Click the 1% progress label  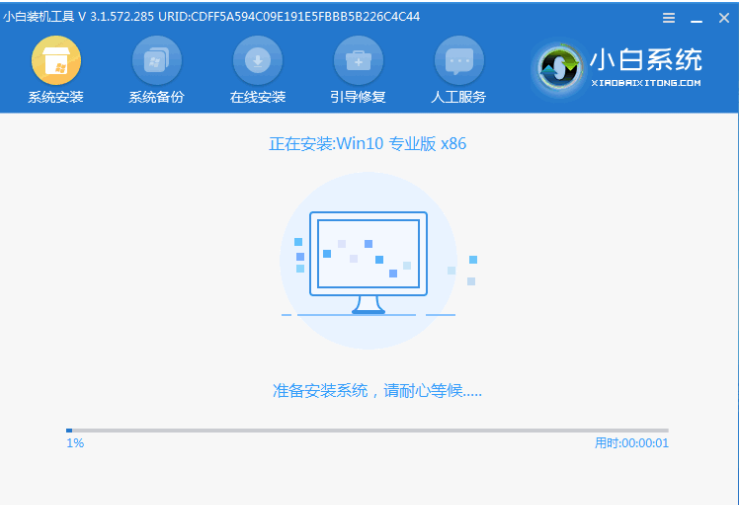coord(75,443)
